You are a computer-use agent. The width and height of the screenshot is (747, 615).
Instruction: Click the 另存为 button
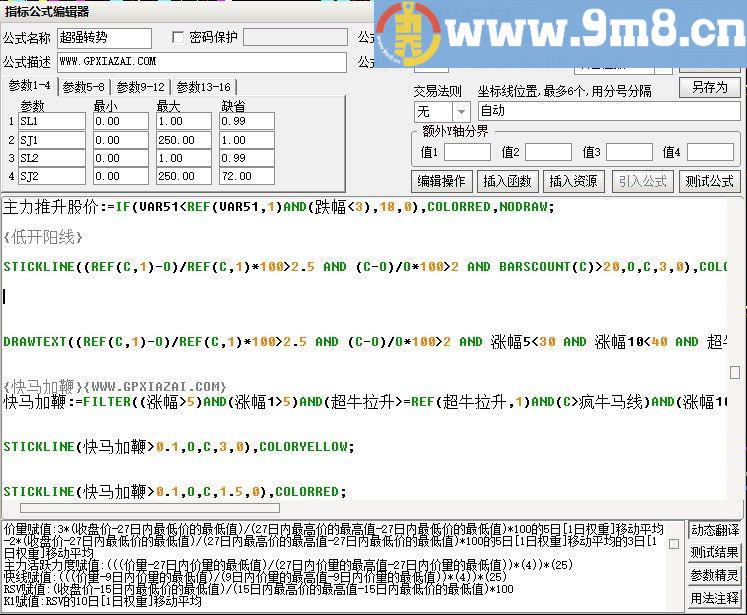[x=710, y=88]
